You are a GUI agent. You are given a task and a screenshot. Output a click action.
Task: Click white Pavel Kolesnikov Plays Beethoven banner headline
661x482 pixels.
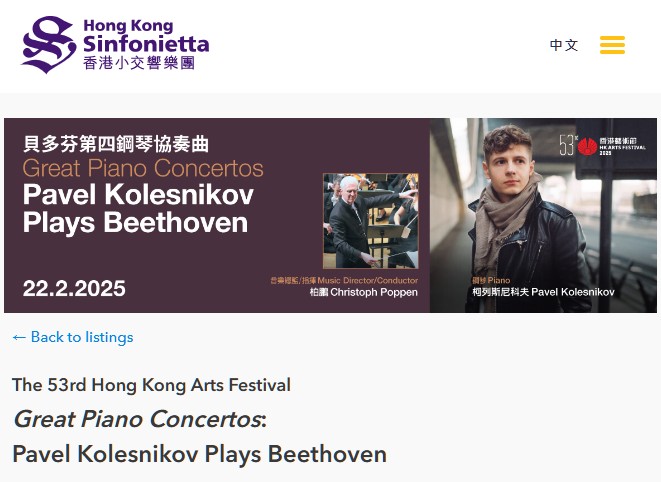[x=138, y=207]
